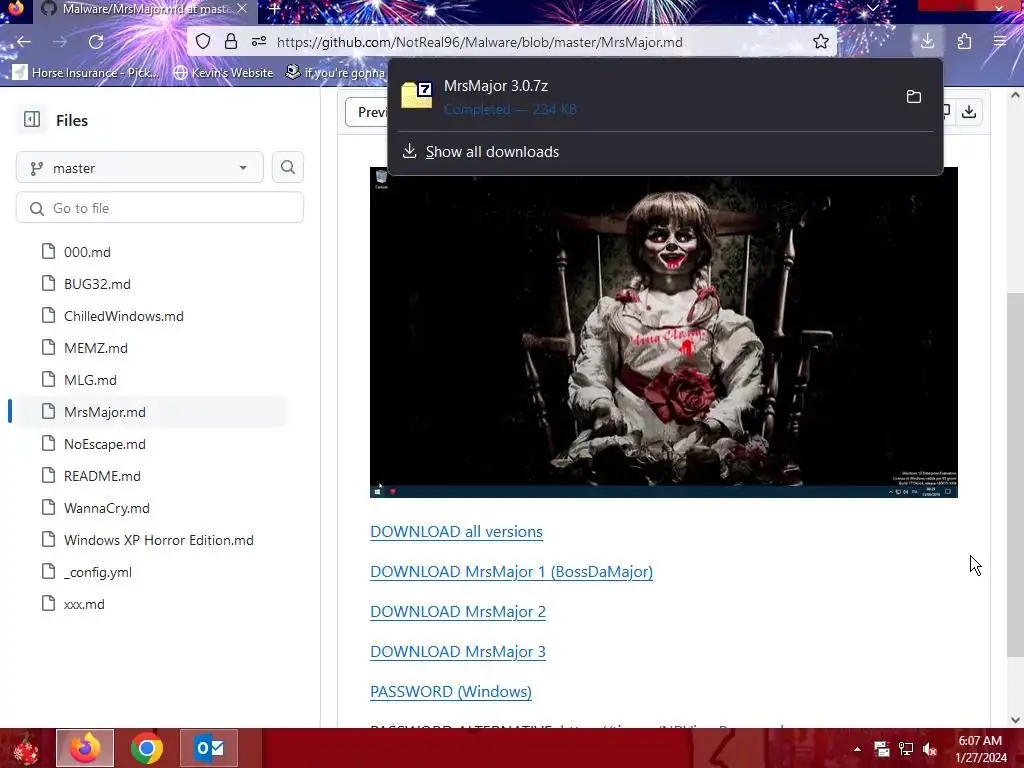Open 000.md in the file tree
1024x768 pixels.
point(88,252)
